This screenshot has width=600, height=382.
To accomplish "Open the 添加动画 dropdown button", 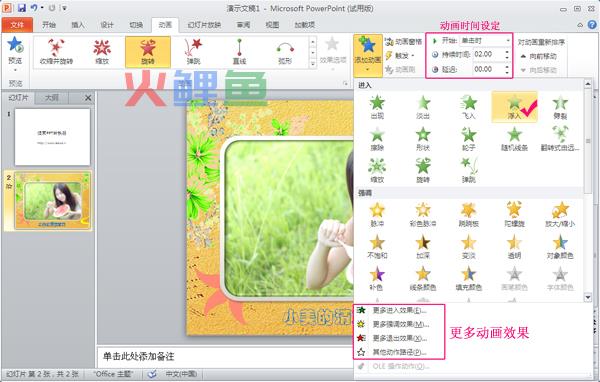I will tap(368, 56).
